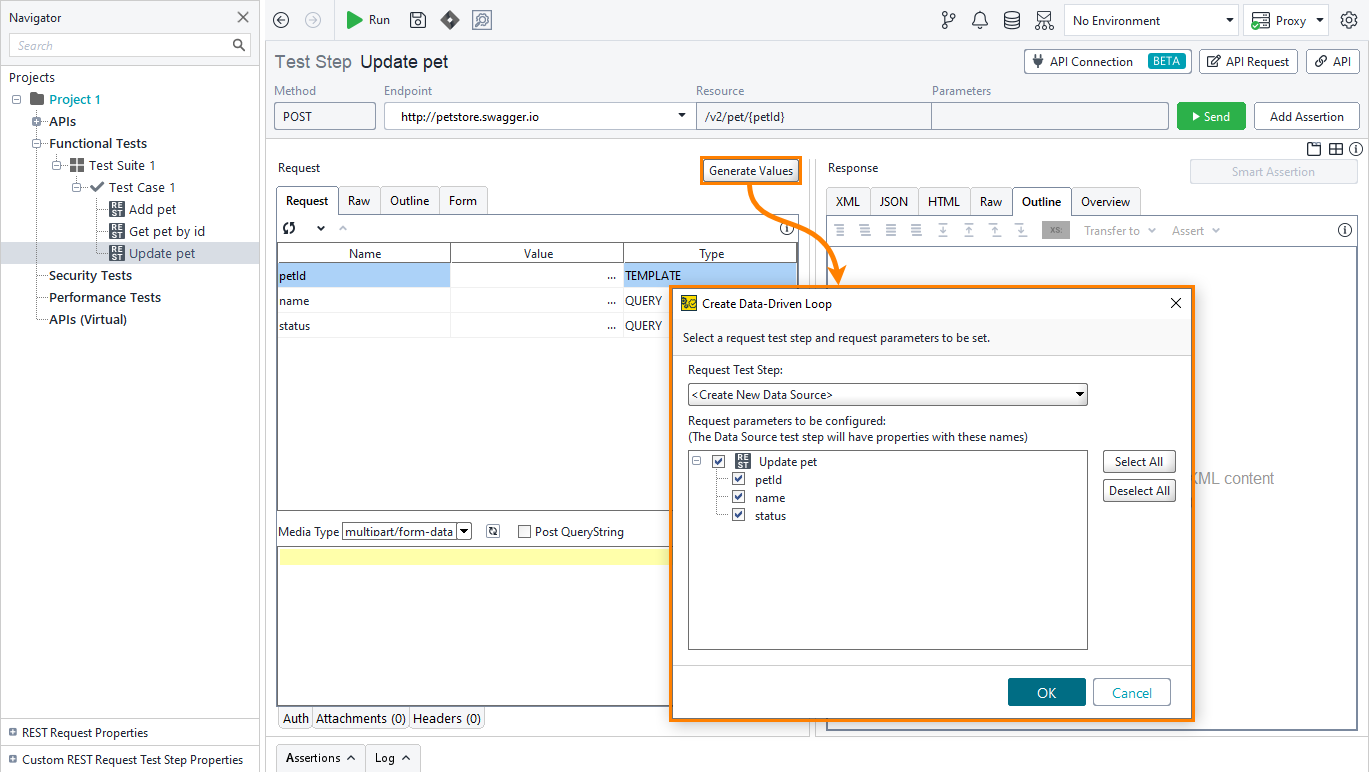Click the database icon in top toolbar
The height and width of the screenshot is (772, 1369).
click(x=1012, y=20)
